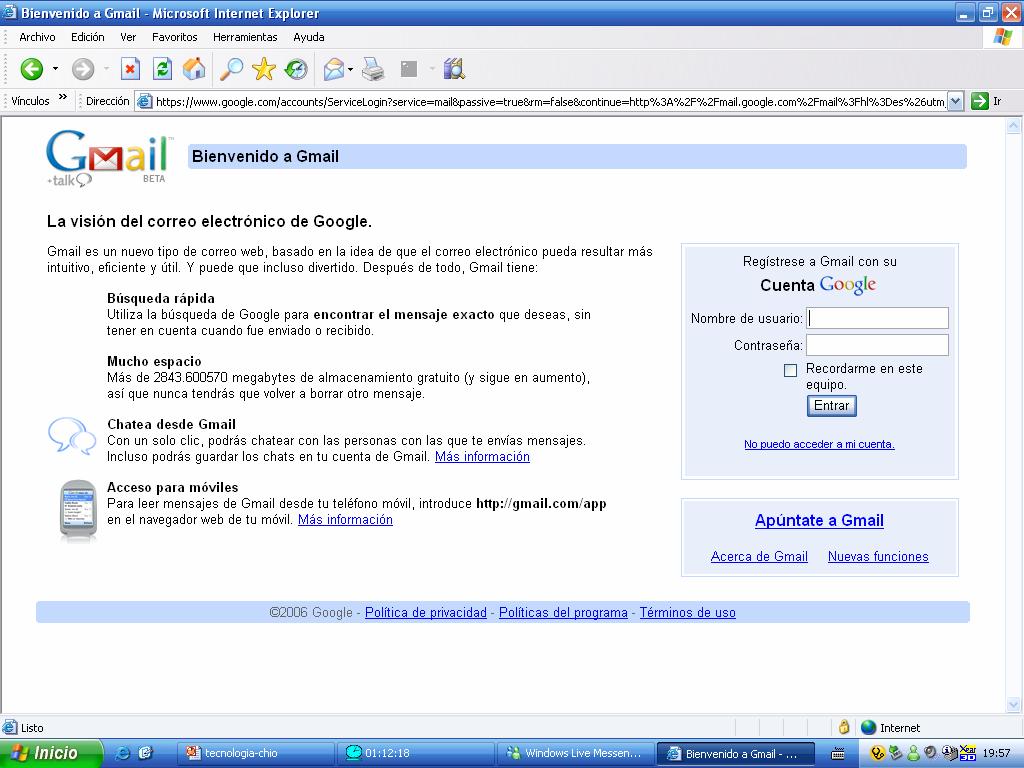This screenshot has width=1024, height=768.
Task: Go to the Home page icon
Action: pyautogui.click(x=194, y=69)
